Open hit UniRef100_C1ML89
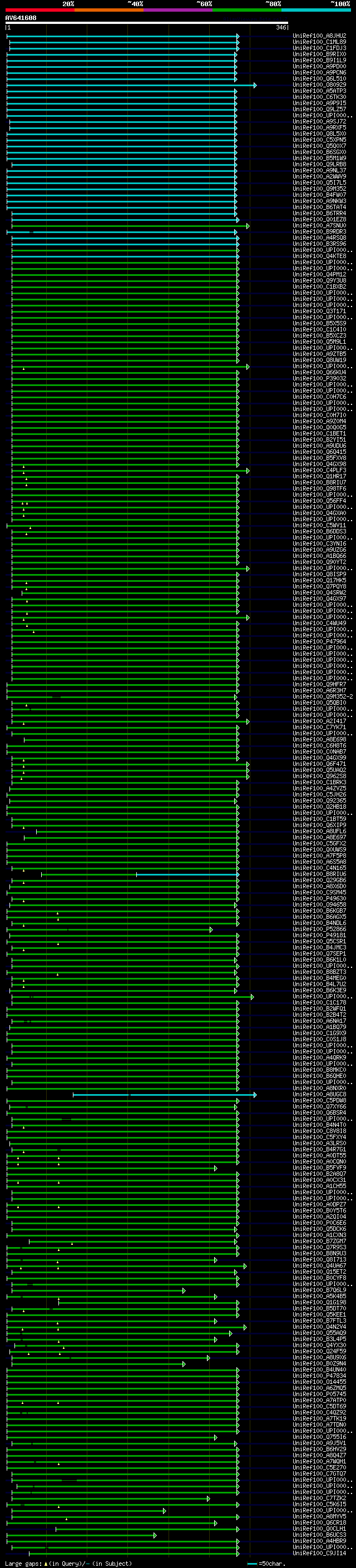The image size is (356, 1568). [x=319, y=42]
